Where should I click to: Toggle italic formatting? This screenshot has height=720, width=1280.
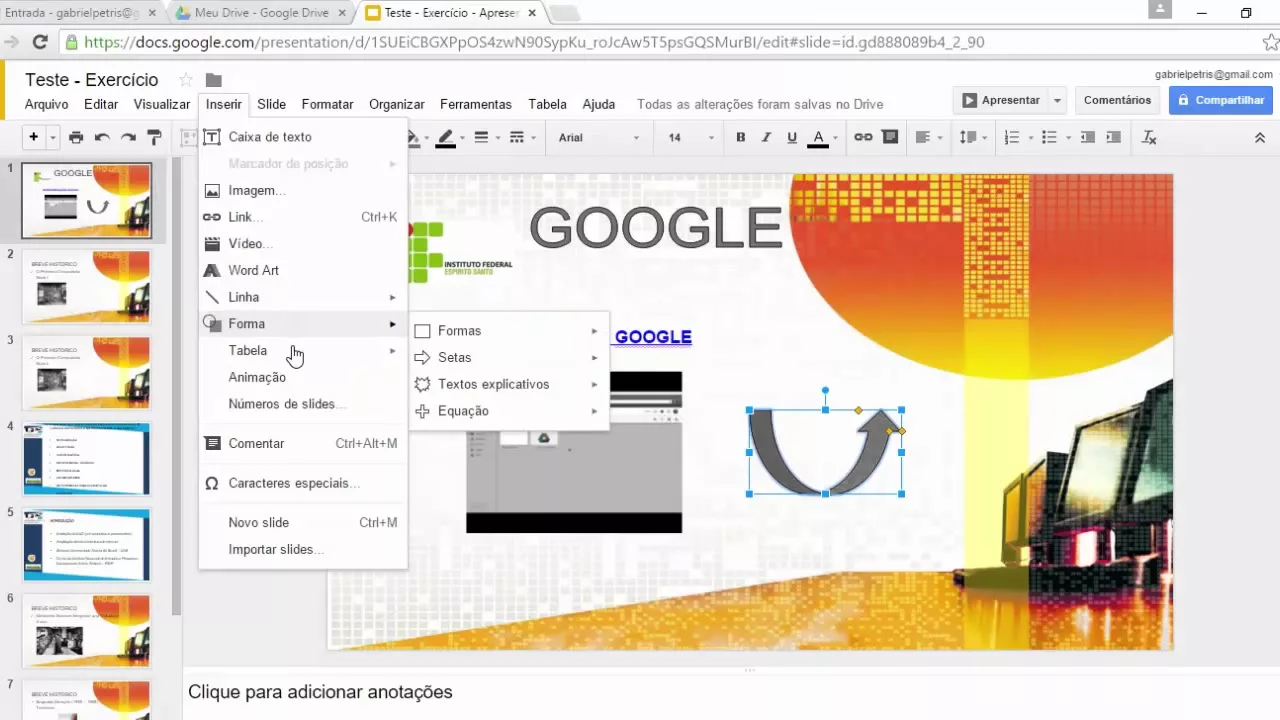pos(766,137)
